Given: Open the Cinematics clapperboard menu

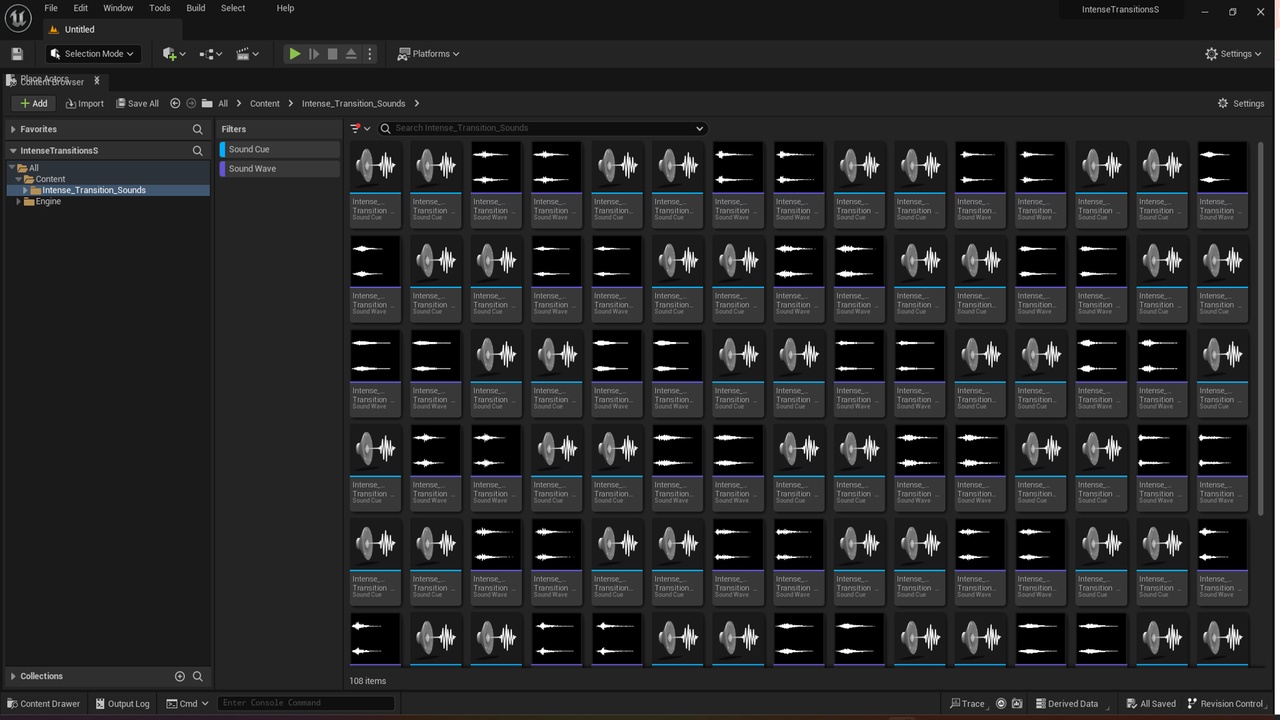Looking at the screenshot, I should (248, 54).
